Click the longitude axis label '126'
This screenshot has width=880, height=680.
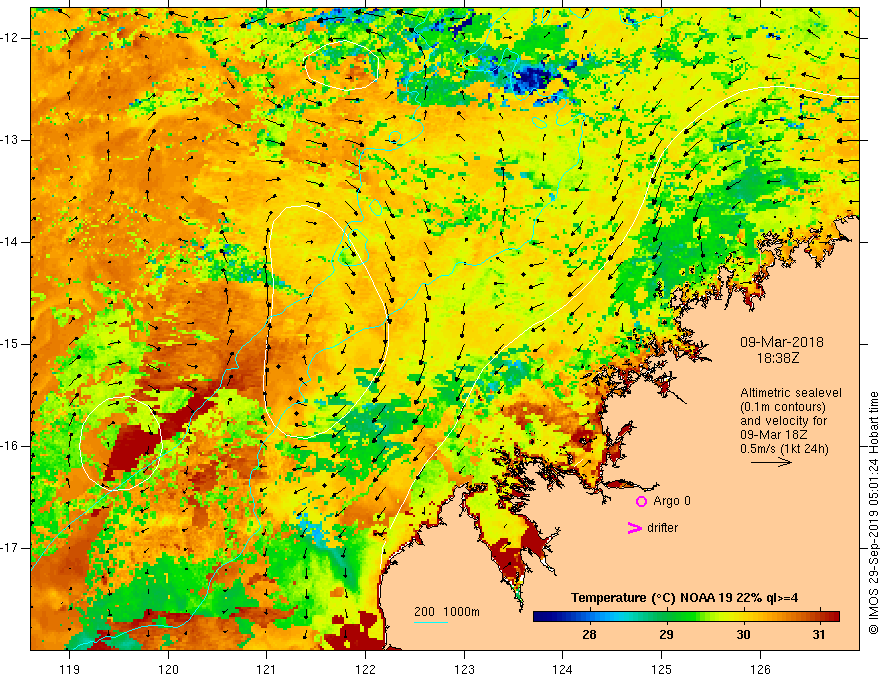(760, 669)
